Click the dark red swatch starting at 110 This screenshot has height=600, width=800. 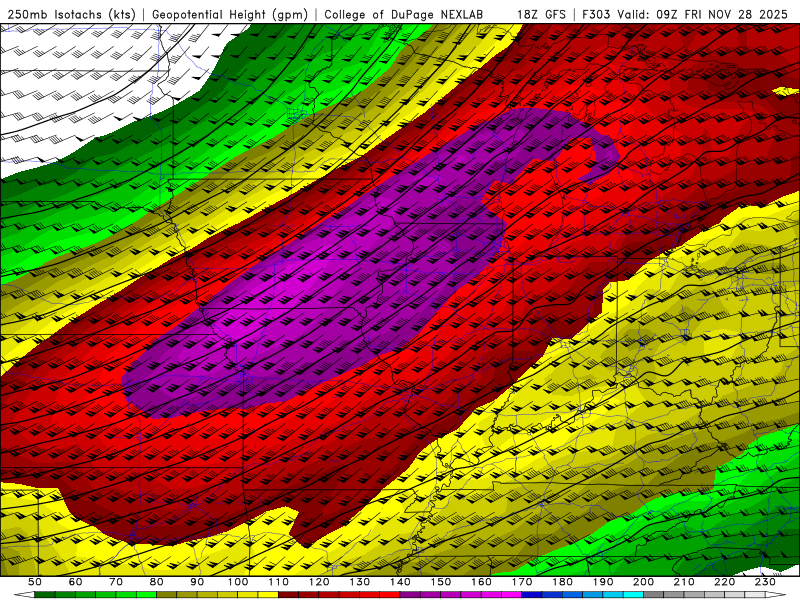tap(288, 595)
